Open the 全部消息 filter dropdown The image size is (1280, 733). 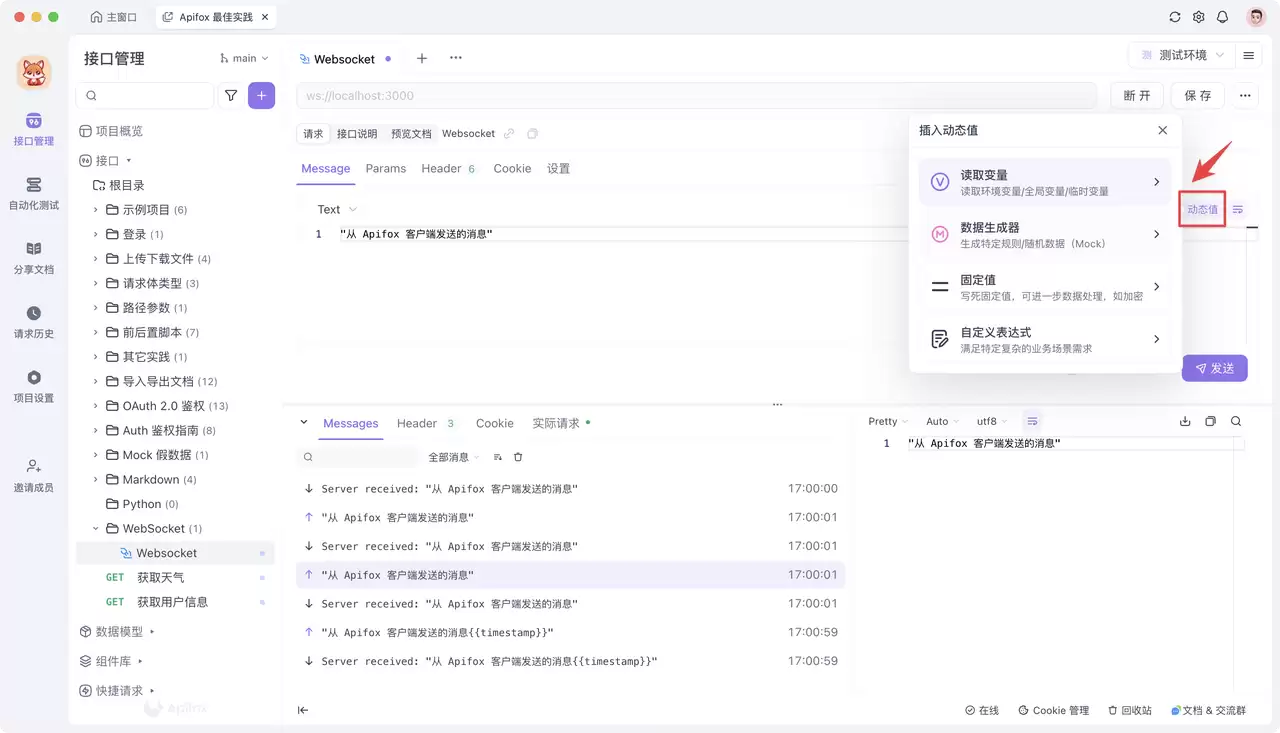(x=454, y=457)
